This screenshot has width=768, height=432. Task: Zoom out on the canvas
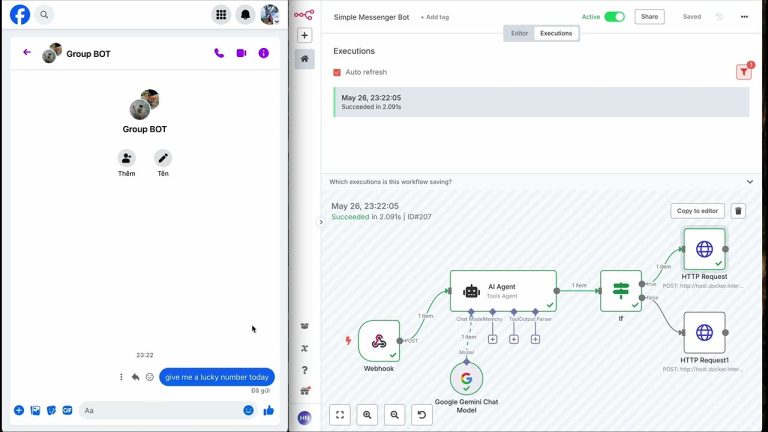click(x=394, y=415)
